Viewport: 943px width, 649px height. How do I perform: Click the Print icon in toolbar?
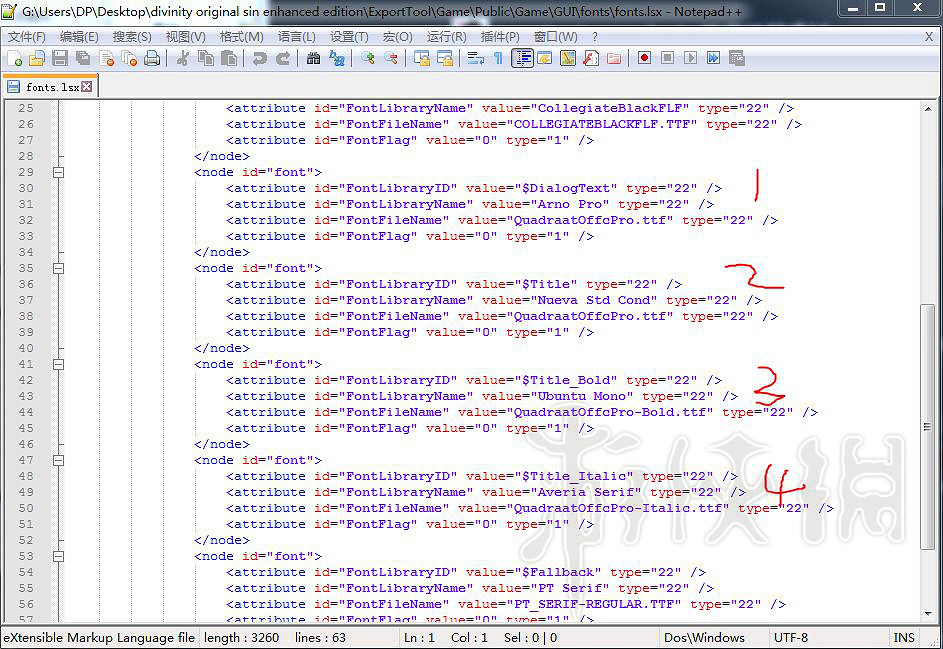click(x=152, y=59)
